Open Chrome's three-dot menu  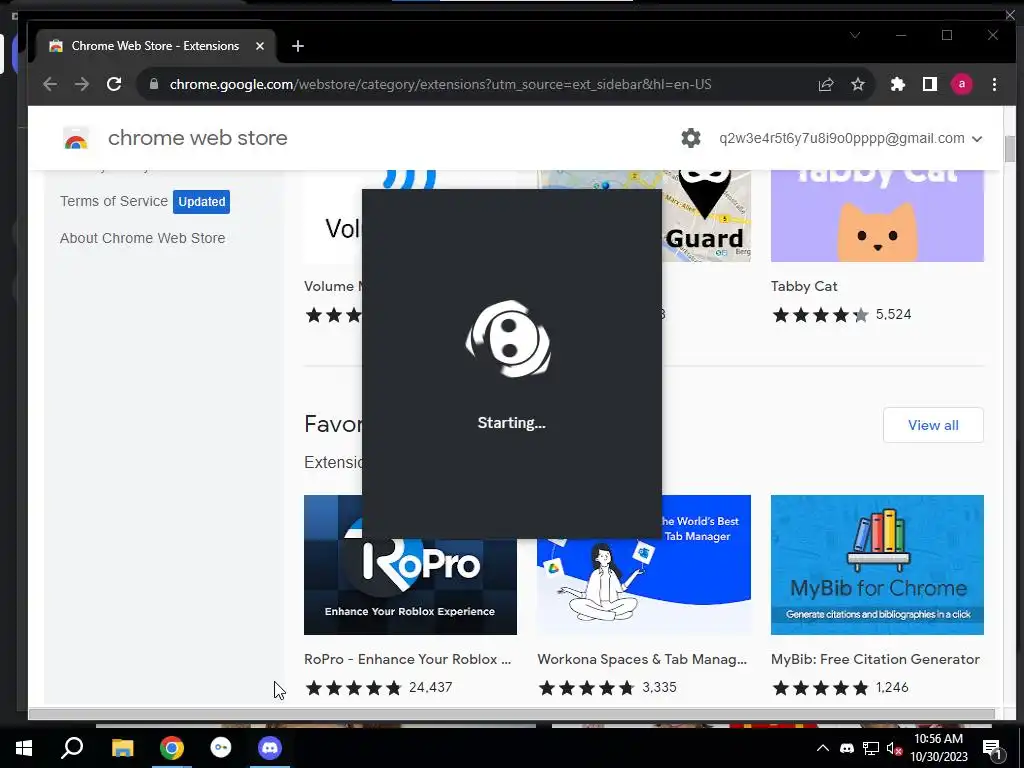pyautogui.click(x=994, y=84)
